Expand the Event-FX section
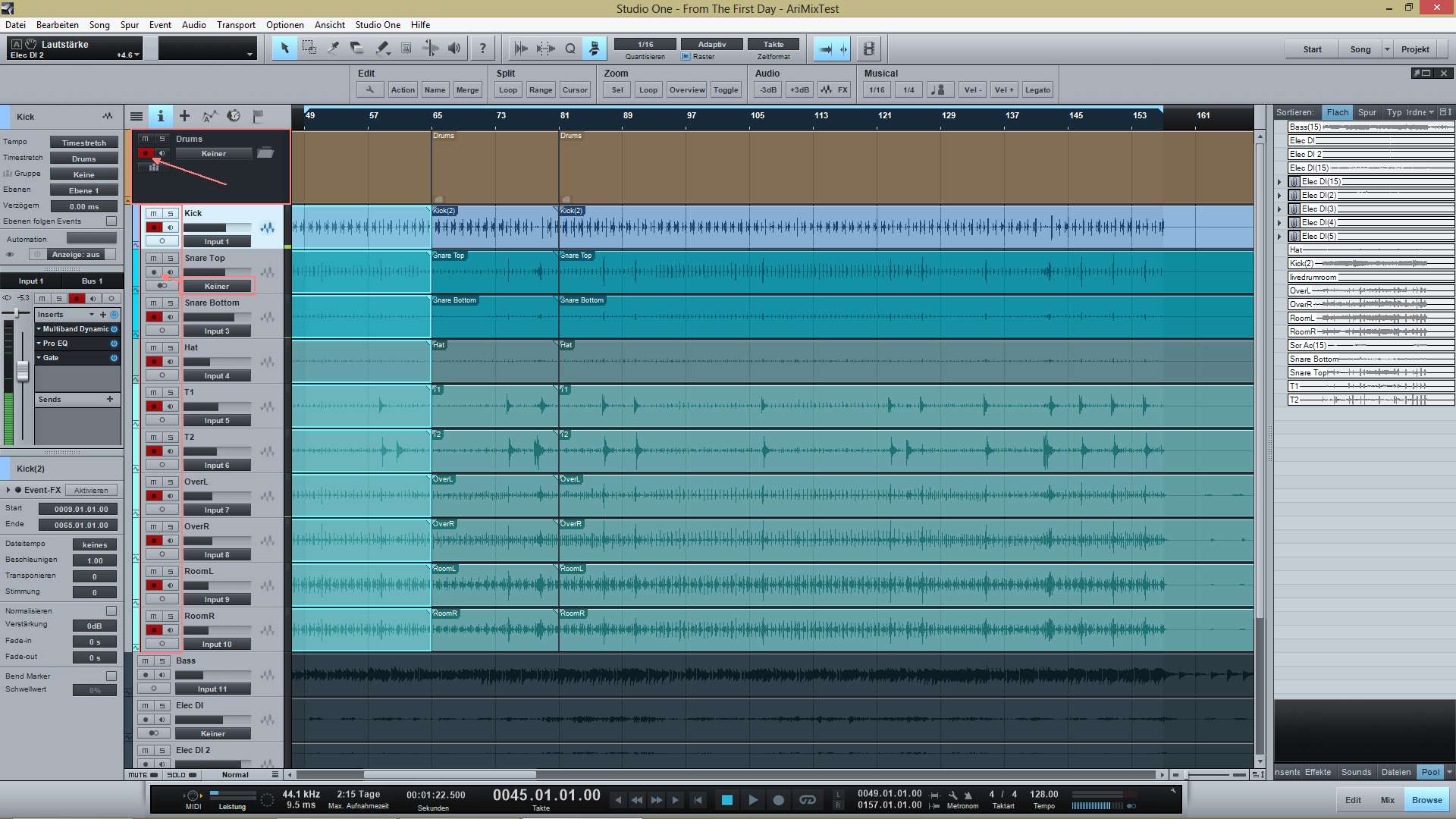This screenshot has height=819, width=1456. 8,490
